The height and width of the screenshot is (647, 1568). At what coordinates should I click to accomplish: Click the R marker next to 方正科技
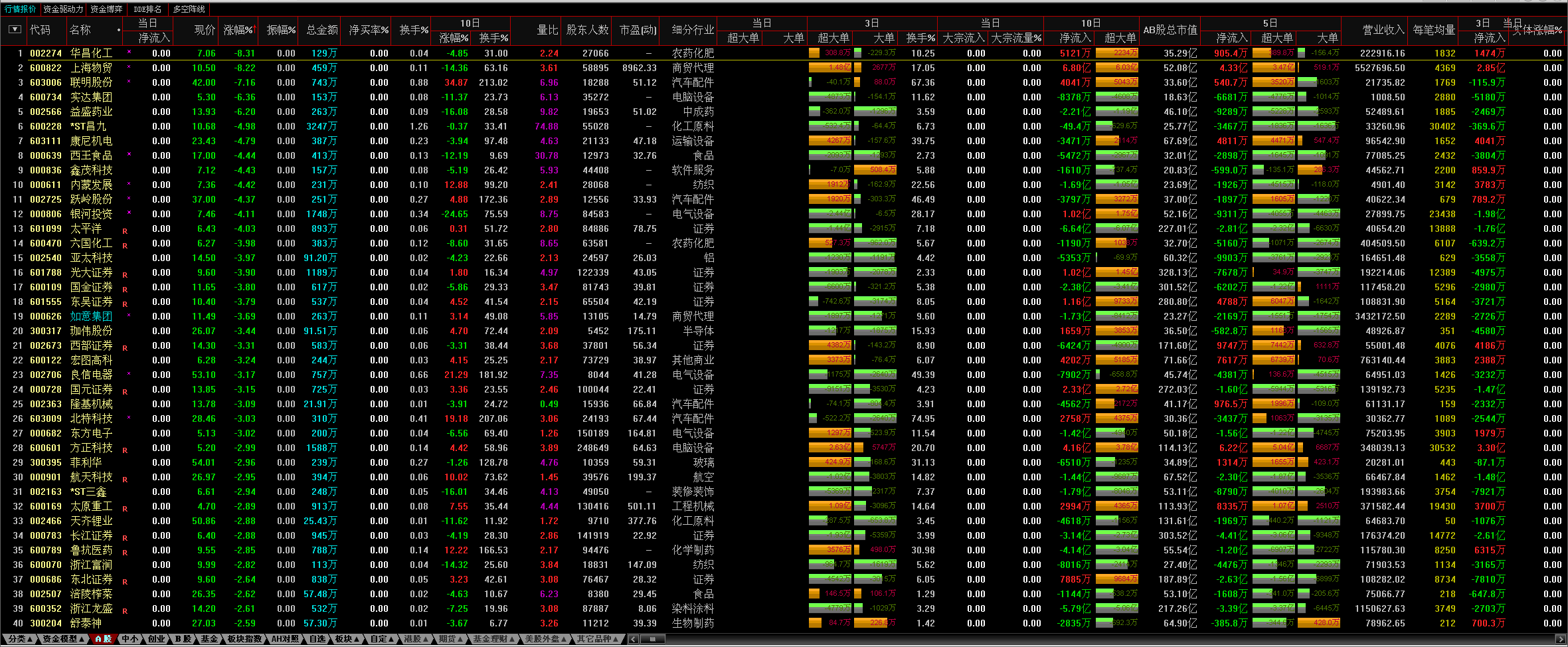click(125, 450)
